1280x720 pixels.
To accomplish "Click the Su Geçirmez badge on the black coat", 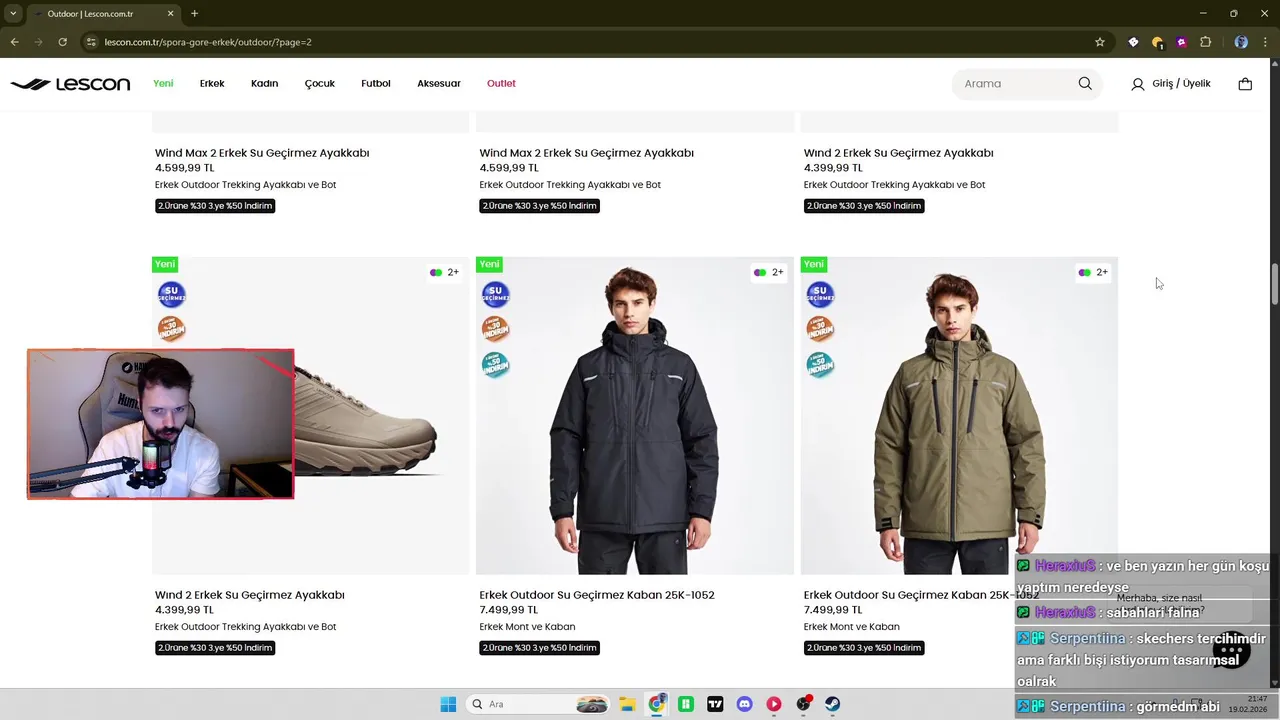I will click(495, 294).
